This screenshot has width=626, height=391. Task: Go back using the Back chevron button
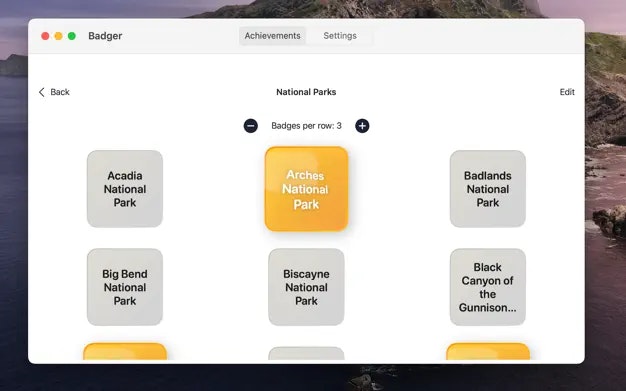tap(54, 92)
